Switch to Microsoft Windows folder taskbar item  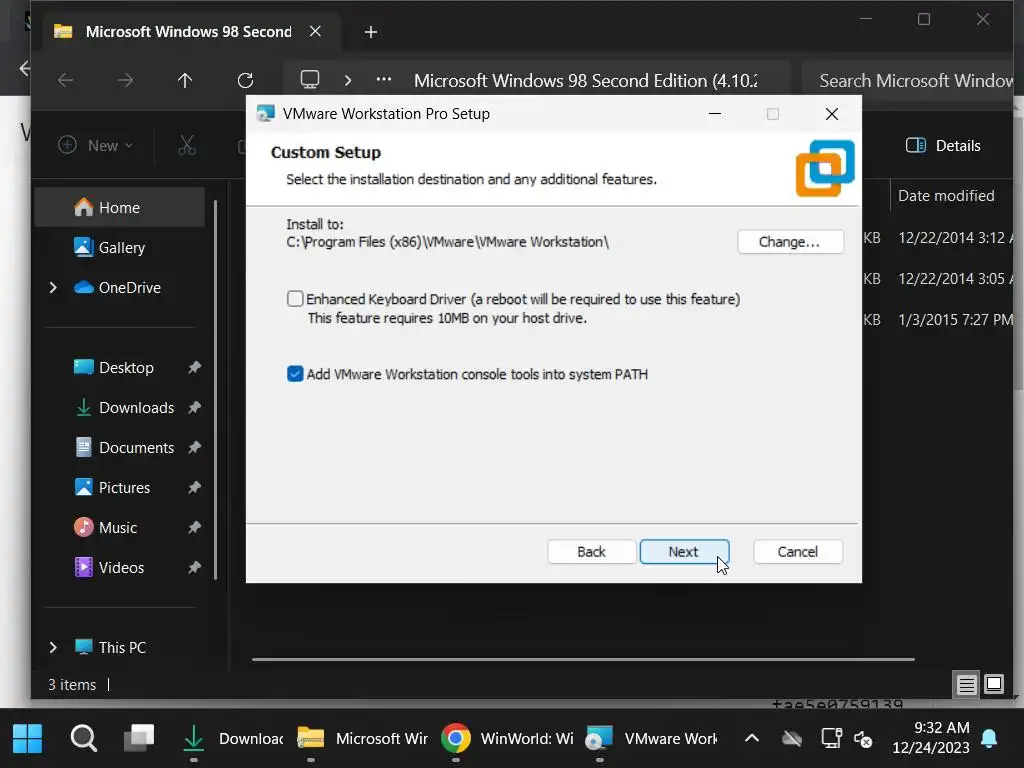pos(362,739)
